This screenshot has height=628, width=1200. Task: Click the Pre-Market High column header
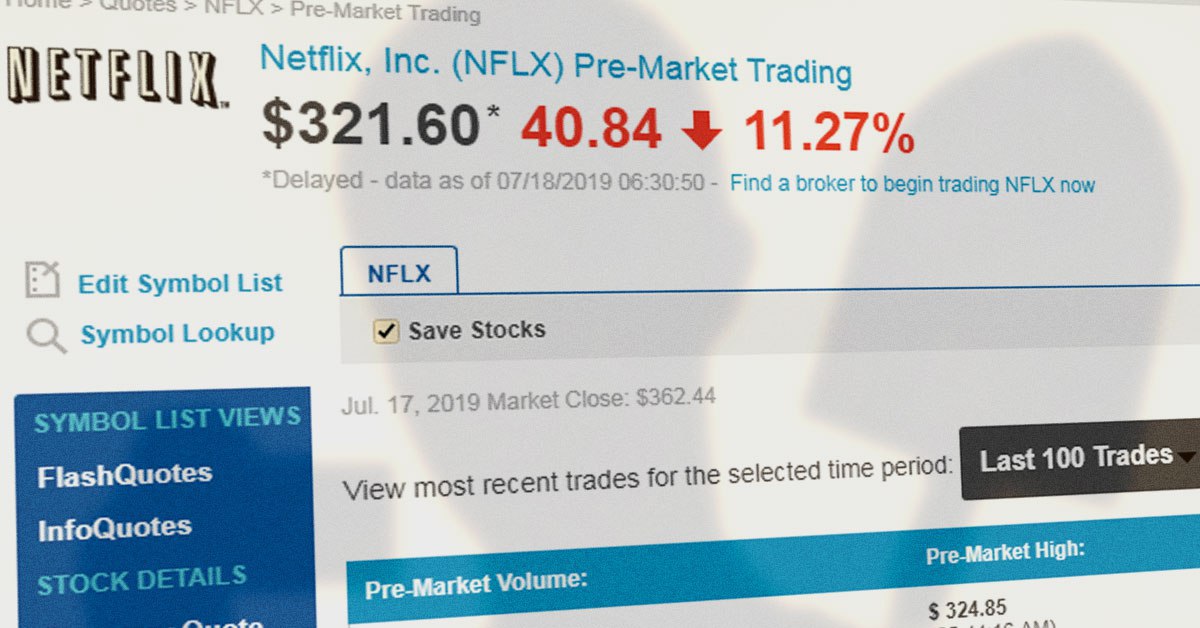coord(1005,552)
